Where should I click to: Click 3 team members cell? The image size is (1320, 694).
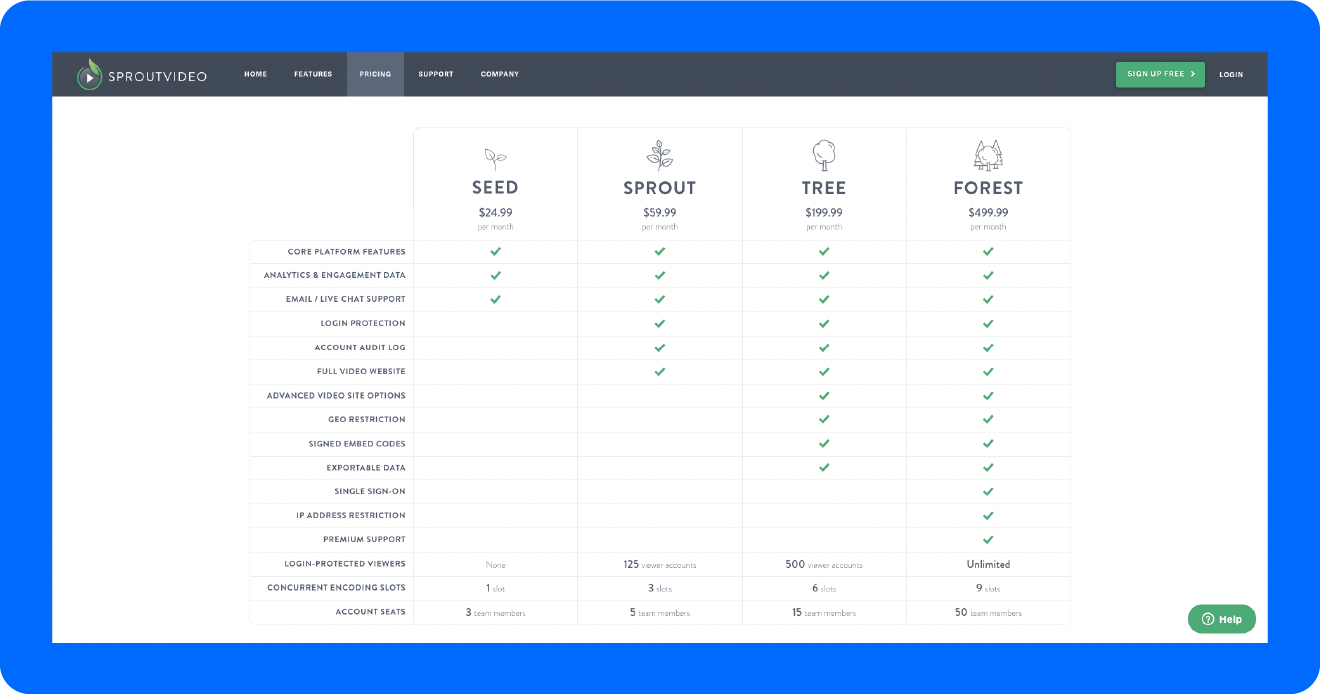[x=495, y=612]
